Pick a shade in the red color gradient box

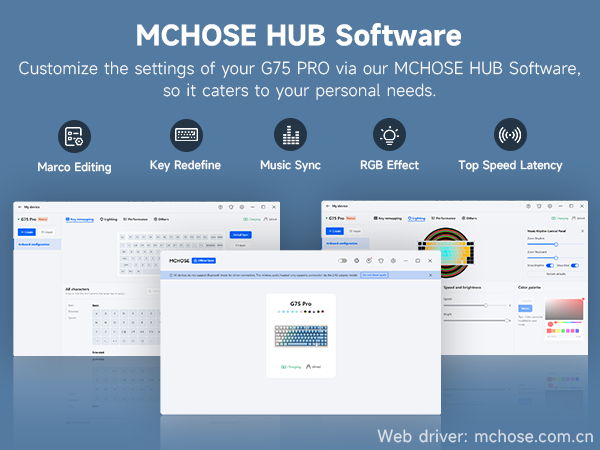click(x=564, y=309)
